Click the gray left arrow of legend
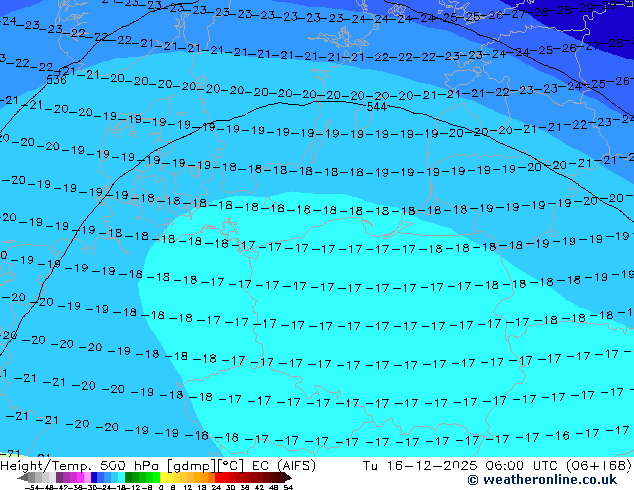The image size is (634, 490). pos(23,478)
